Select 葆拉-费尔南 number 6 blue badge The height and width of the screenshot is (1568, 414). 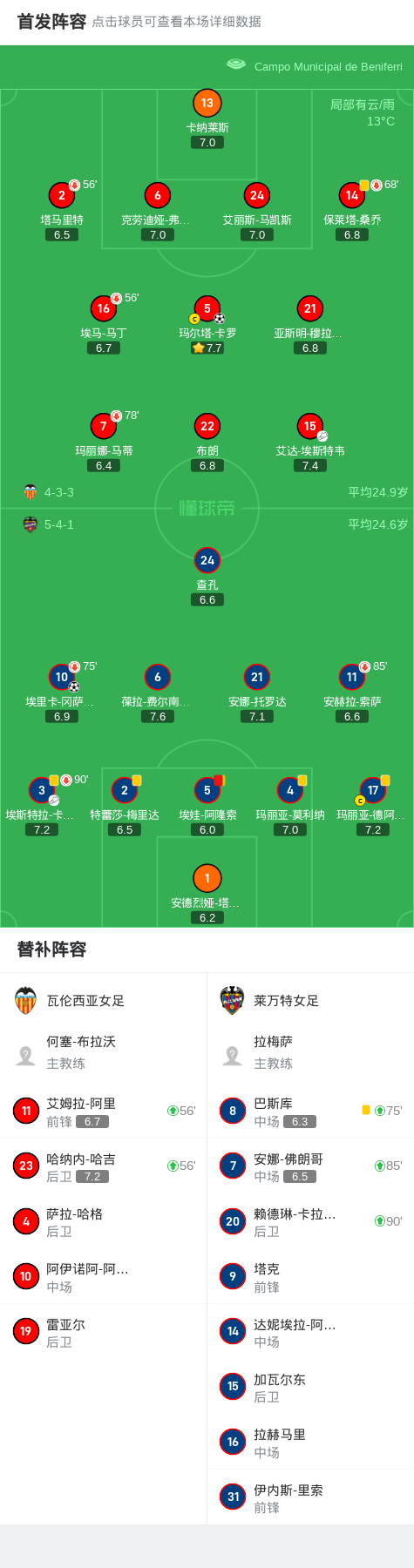pos(157,677)
